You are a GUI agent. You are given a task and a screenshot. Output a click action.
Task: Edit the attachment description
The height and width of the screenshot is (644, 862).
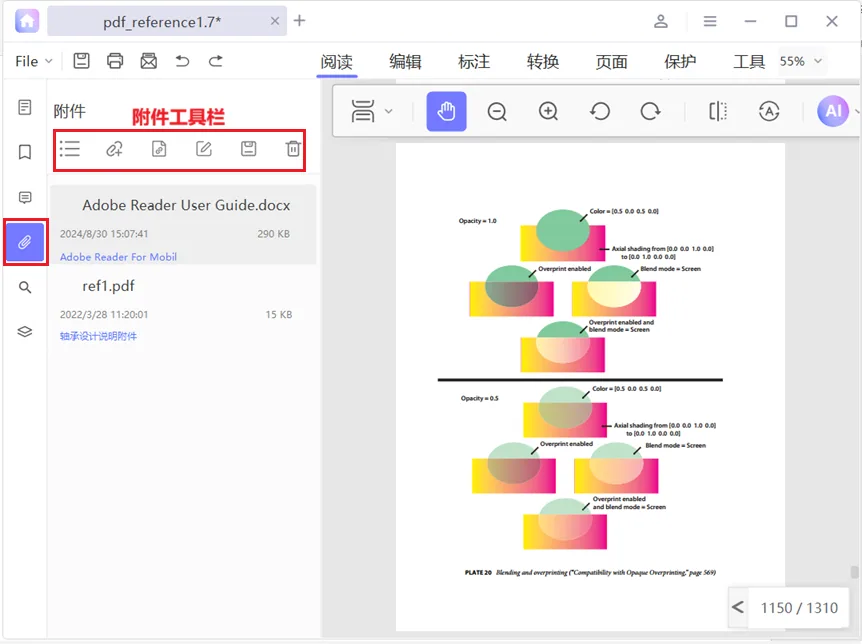[x=204, y=149]
